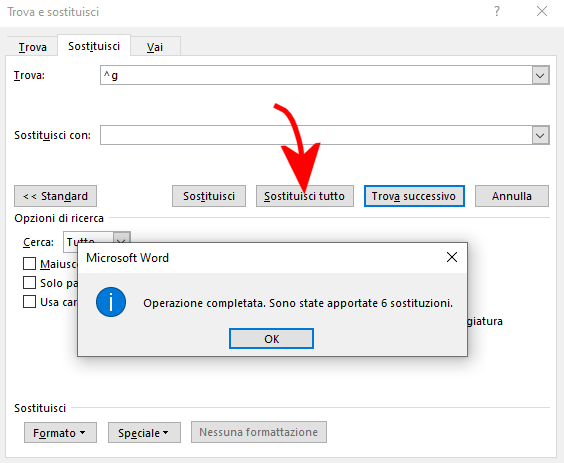Screen dimensions: 564x463
Task: Select the Sostituisci tab
Action: pos(94,46)
